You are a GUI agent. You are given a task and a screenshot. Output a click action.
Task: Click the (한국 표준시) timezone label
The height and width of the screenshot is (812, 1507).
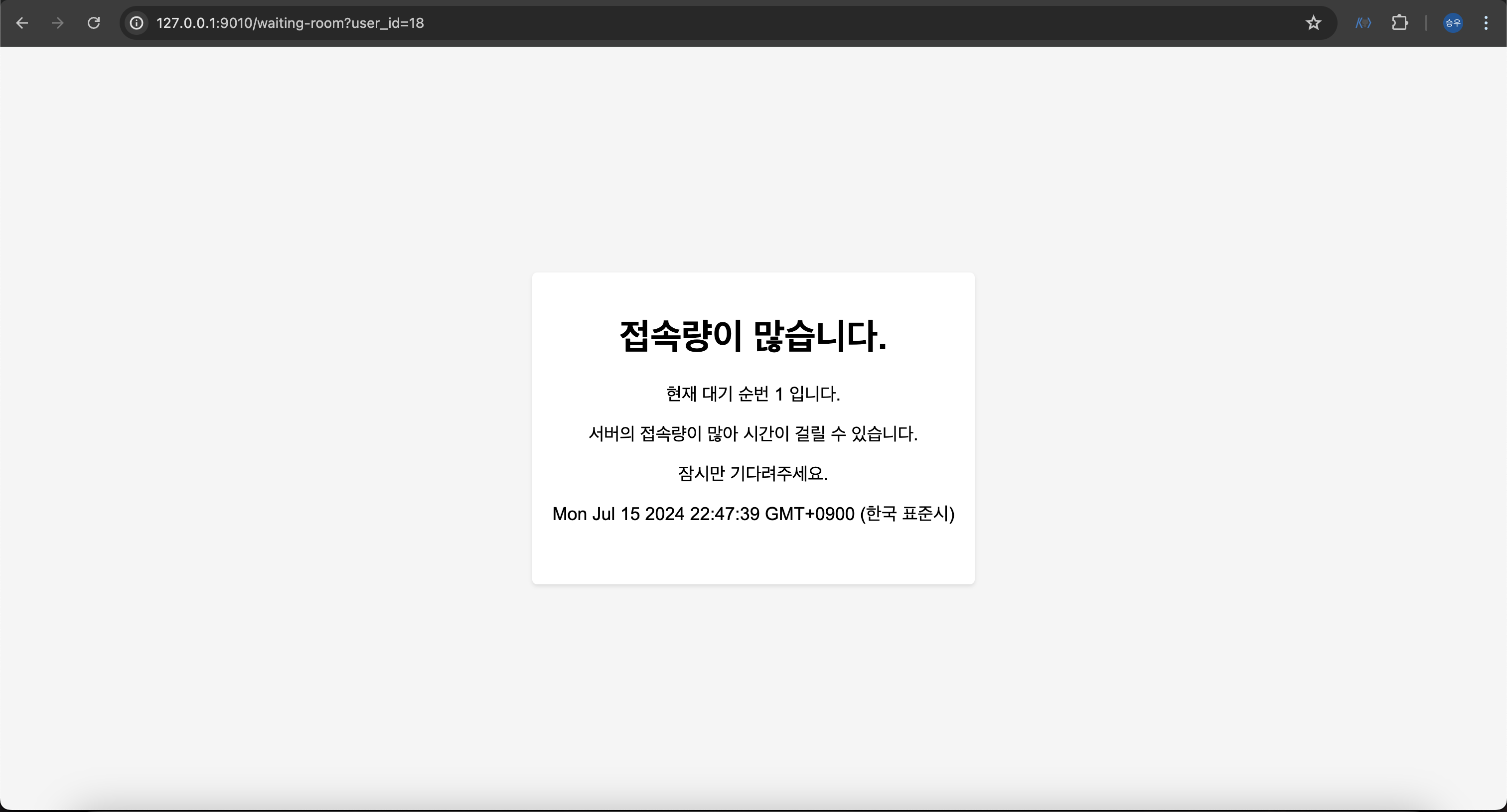point(907,513)
